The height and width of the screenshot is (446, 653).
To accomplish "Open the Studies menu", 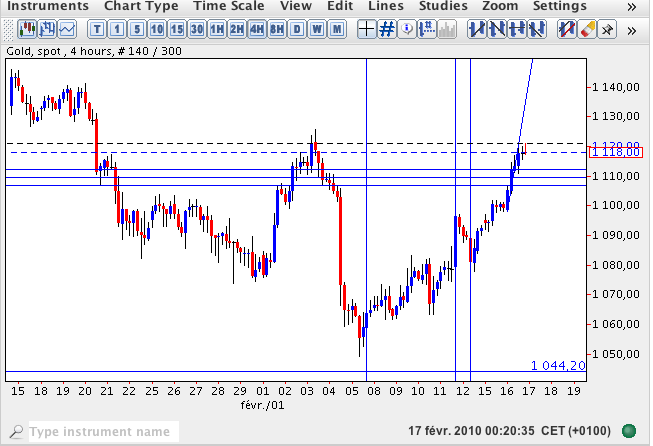I will tap(443, 6).
